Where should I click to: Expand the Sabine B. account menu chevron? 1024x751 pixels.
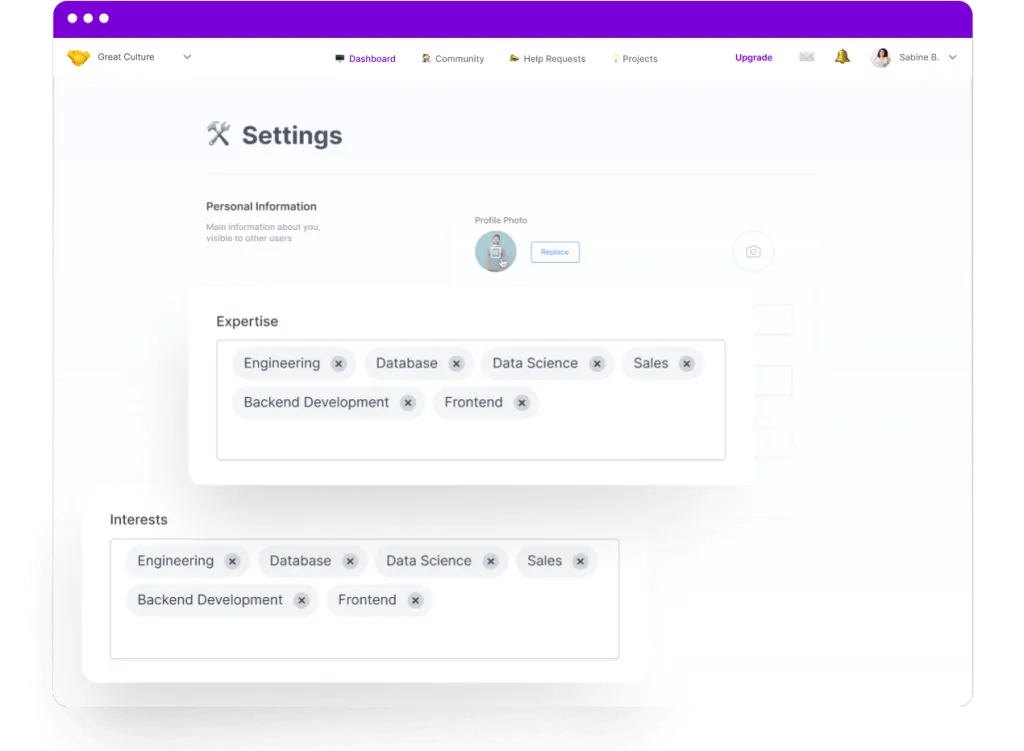[953, 57]
